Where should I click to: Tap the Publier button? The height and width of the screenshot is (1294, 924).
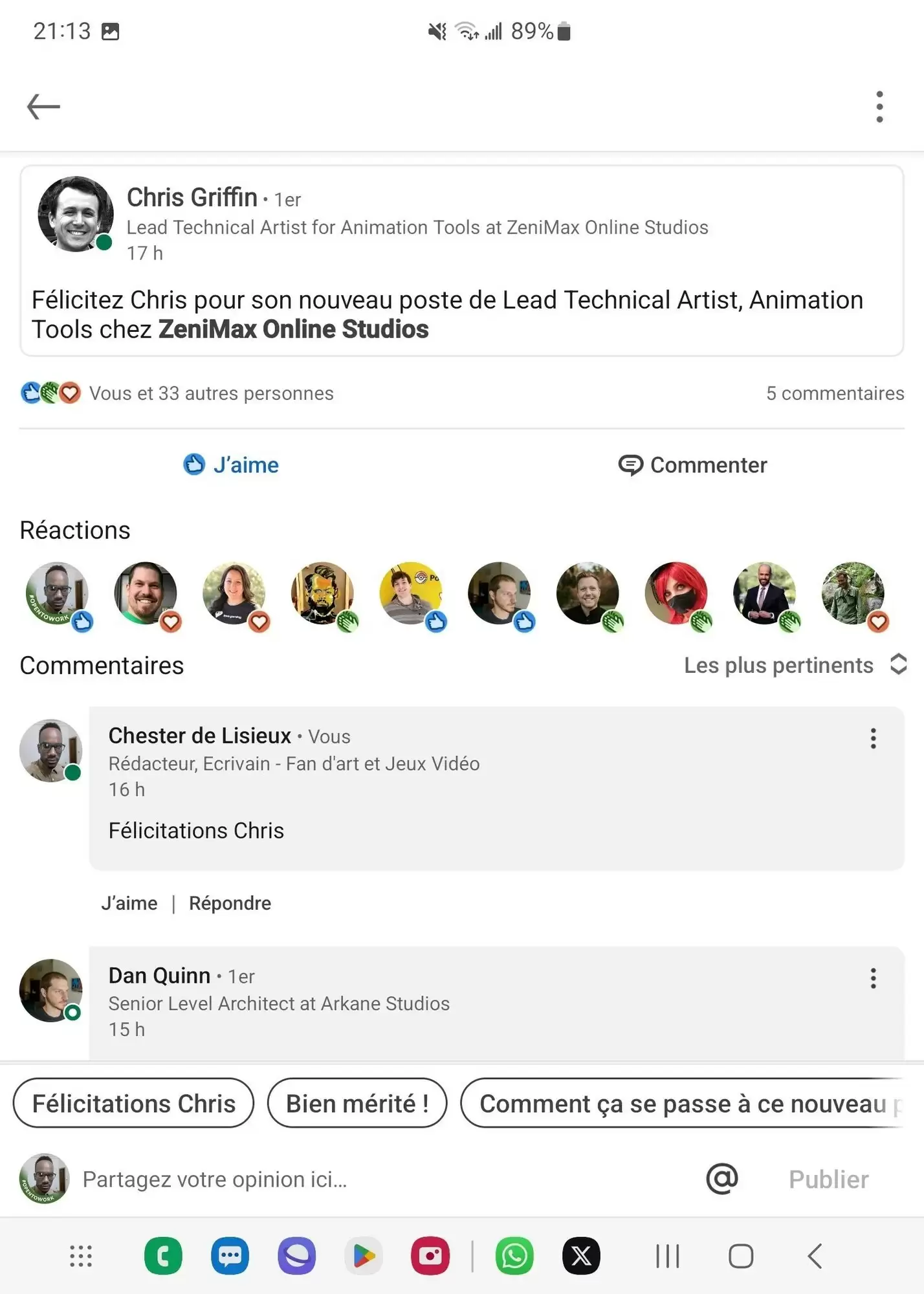[828, 1179]
